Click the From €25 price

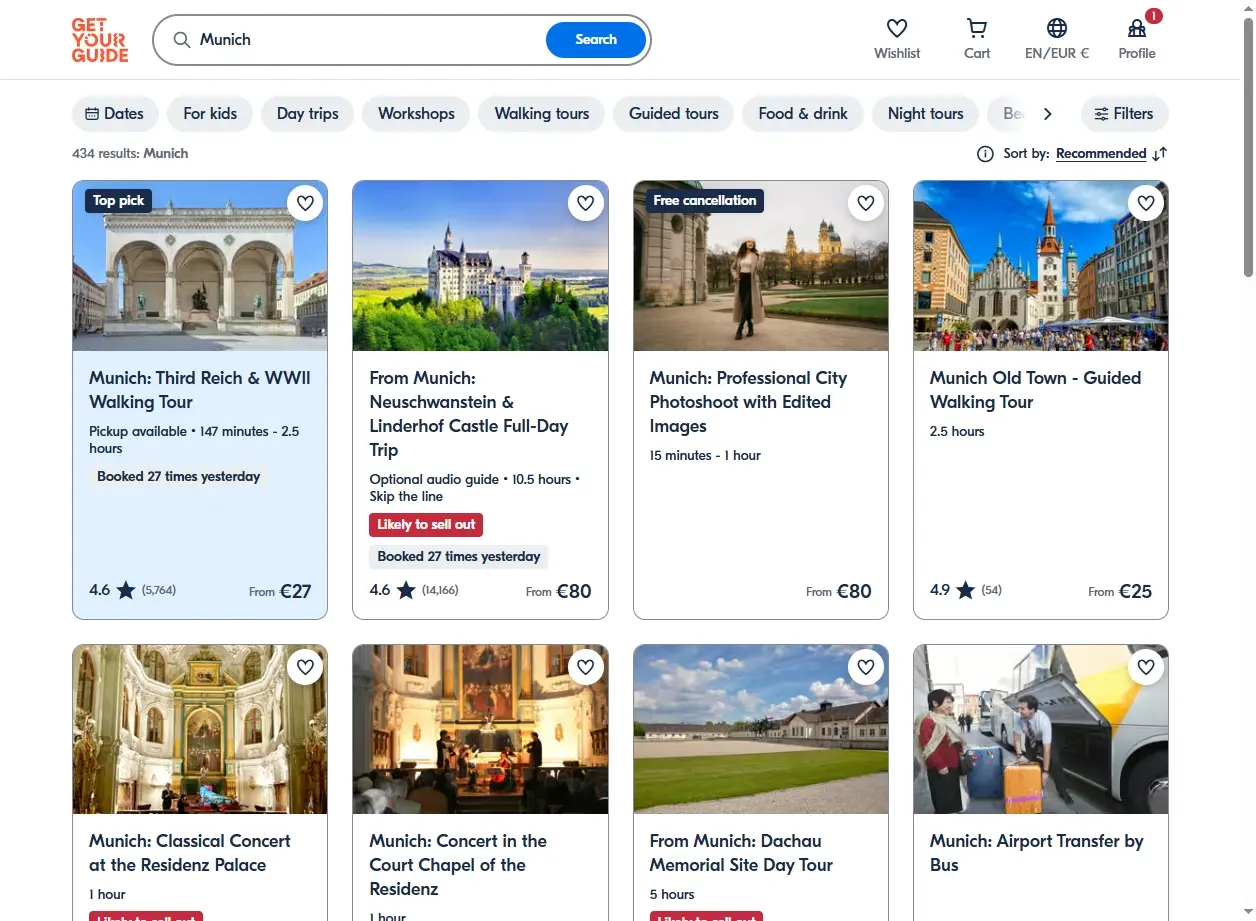(x=1120, y=591)
